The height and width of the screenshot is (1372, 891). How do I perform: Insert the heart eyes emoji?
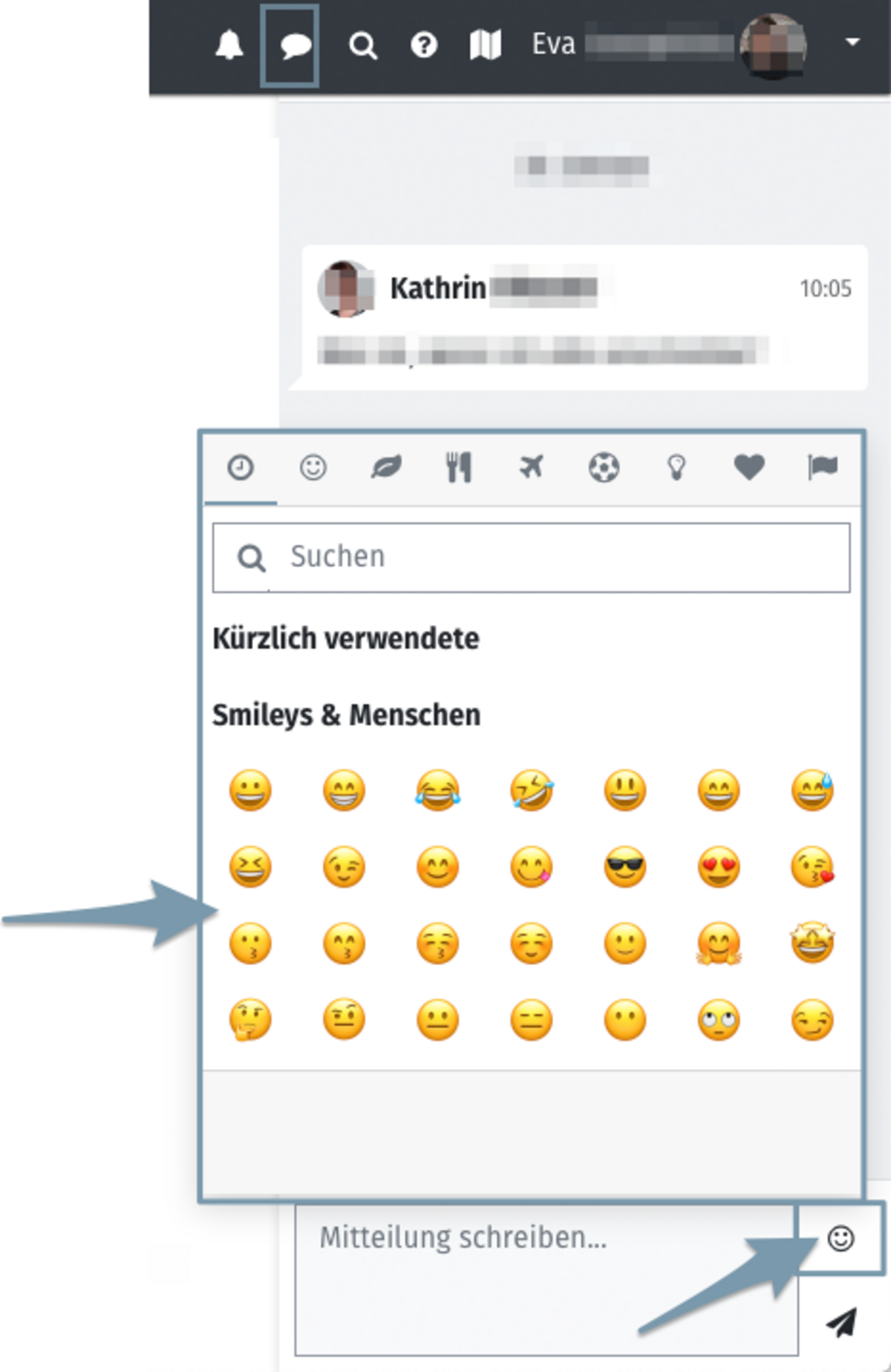719,867
